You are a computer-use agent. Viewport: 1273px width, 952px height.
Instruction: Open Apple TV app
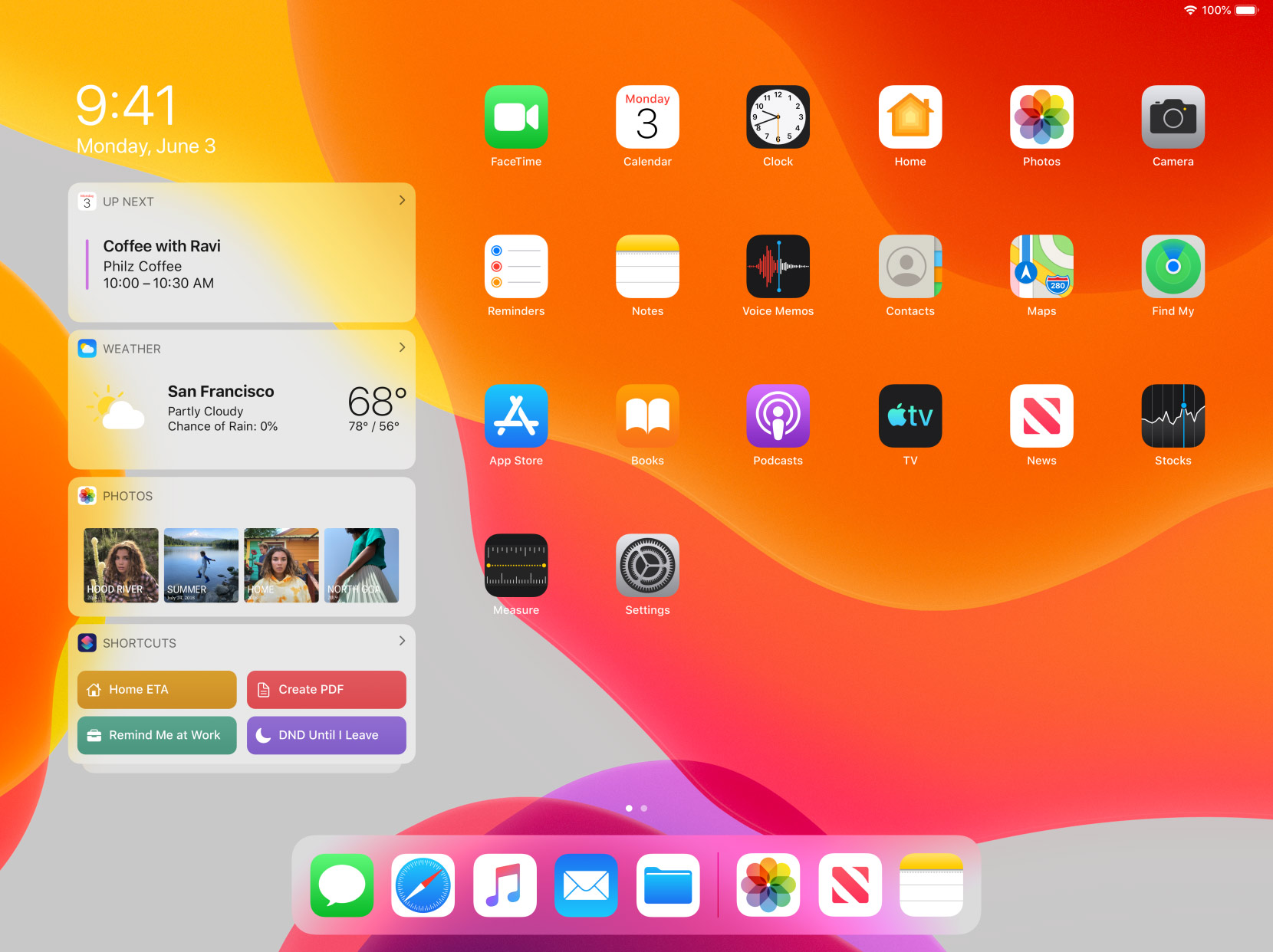click(910, 416)
